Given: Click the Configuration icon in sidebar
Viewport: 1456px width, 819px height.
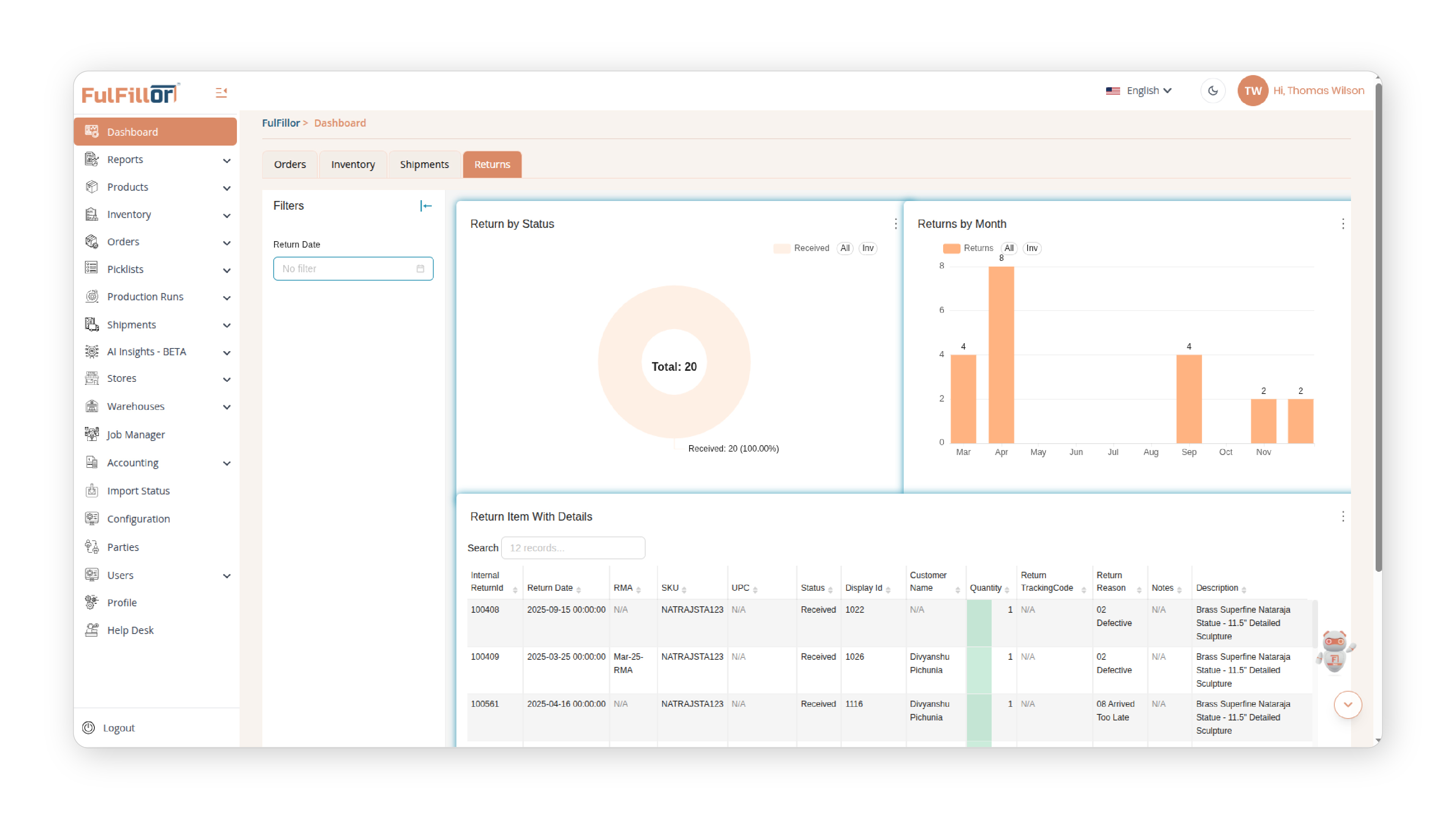Looking at the screenshot, I should pos(92,518).
